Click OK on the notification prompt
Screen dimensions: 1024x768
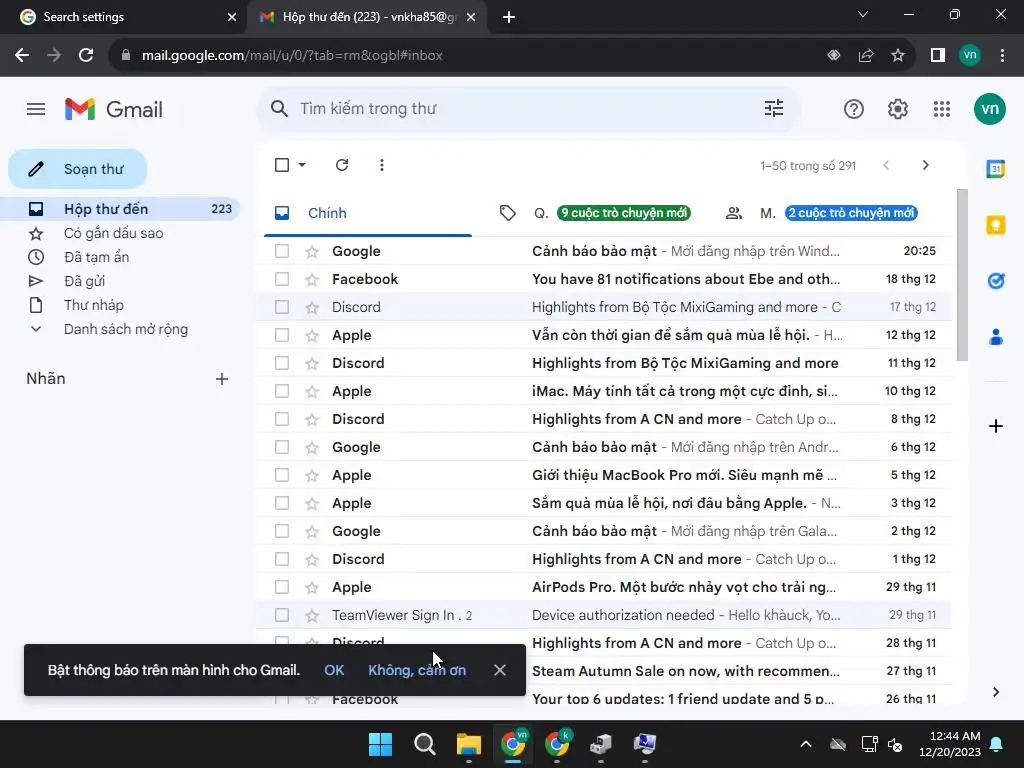click(334, 670)
